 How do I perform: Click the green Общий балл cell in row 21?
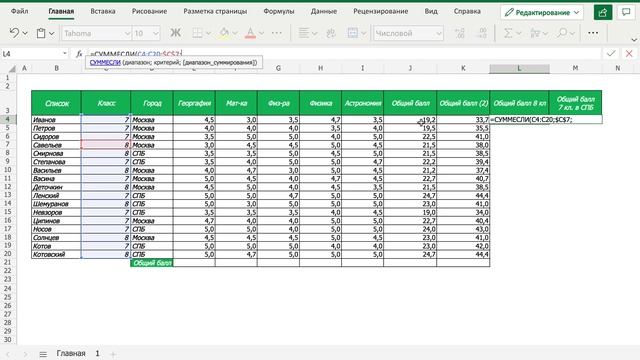pyautogui.click(x=152, y=263)
